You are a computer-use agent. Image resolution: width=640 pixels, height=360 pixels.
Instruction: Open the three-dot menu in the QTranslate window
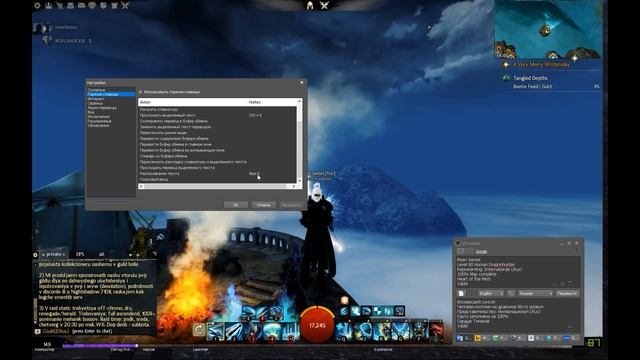click(x=577, y=251)
